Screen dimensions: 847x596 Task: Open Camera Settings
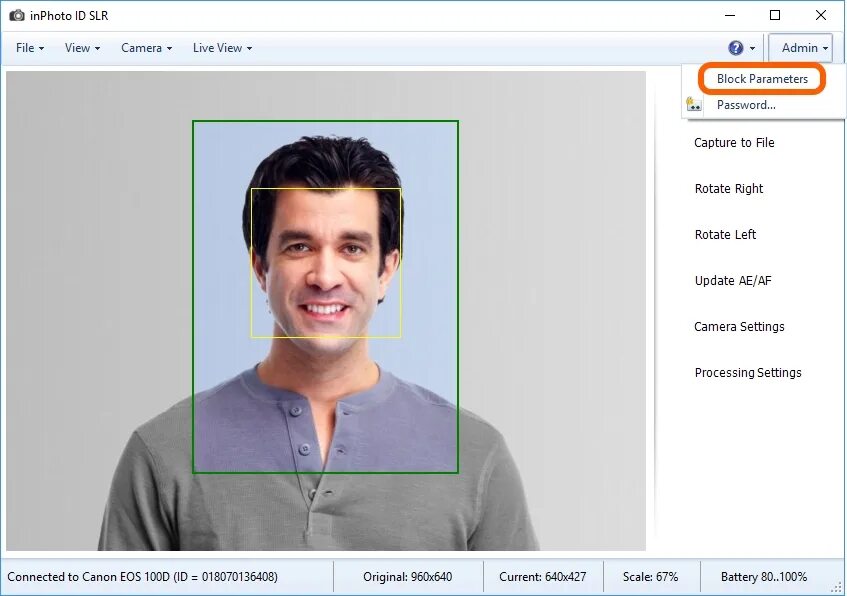click(x=739, y=326)
